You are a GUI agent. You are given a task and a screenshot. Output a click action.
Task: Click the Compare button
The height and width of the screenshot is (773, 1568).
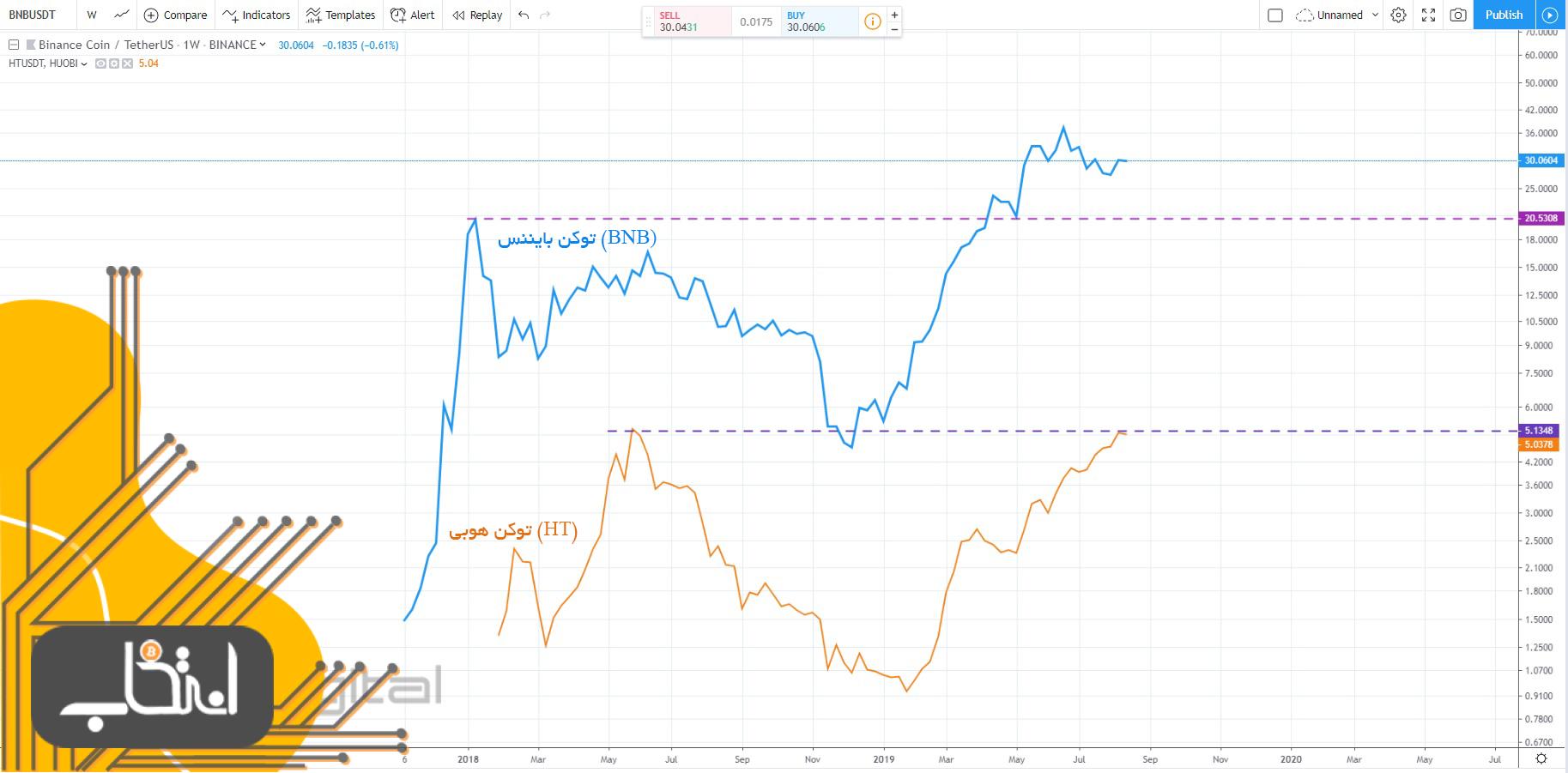tap(175, 15)
